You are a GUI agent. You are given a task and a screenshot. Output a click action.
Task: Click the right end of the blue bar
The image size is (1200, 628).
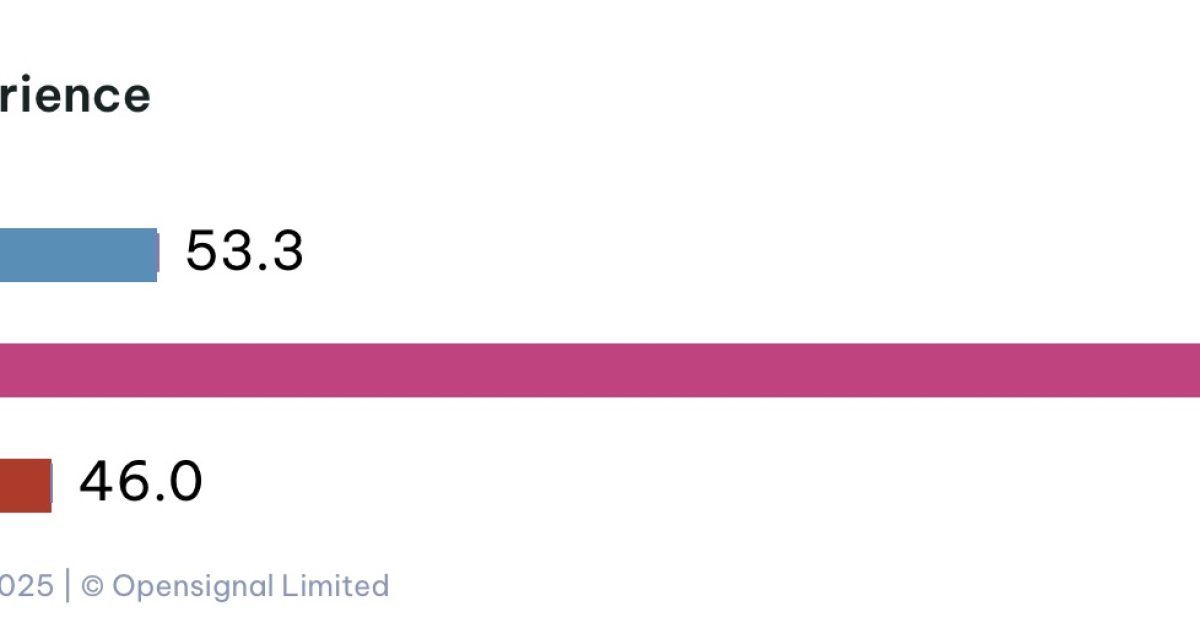click(154, 255)
